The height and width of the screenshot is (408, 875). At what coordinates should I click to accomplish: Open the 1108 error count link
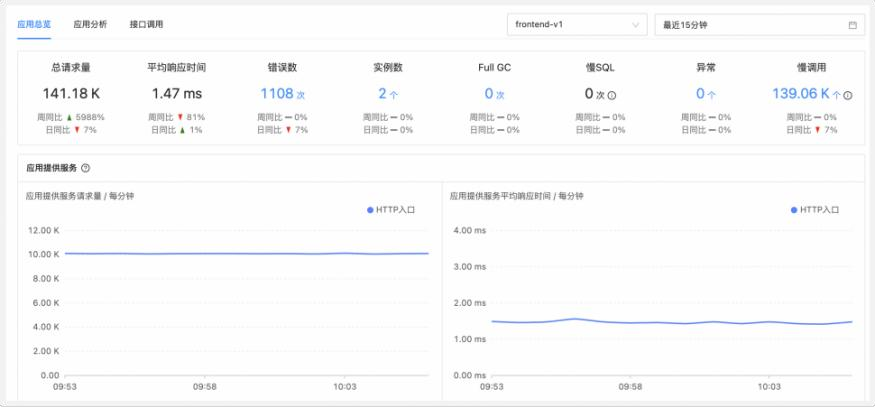(x=277, y=93)
